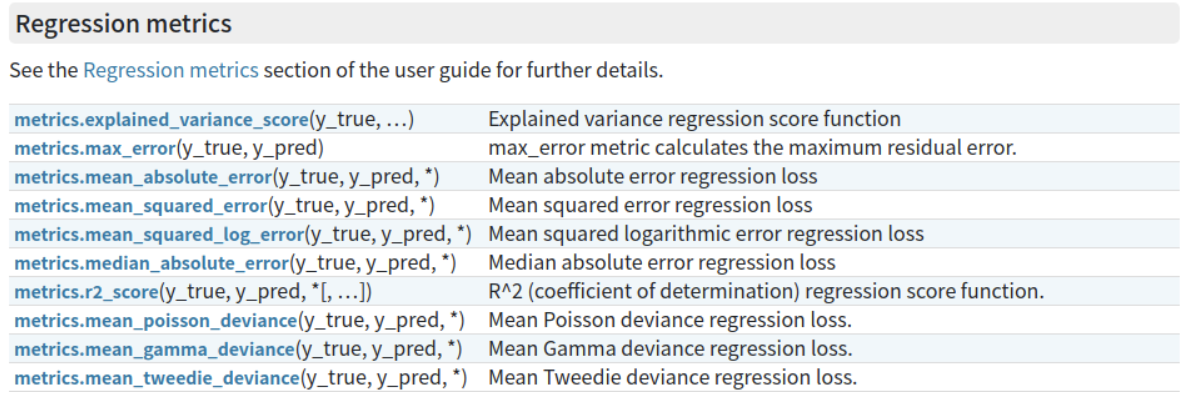1183x400 pixels.
Task: Open metrics.mean_squared_error page
Action: pyautogui.click(x=141, y=205)
